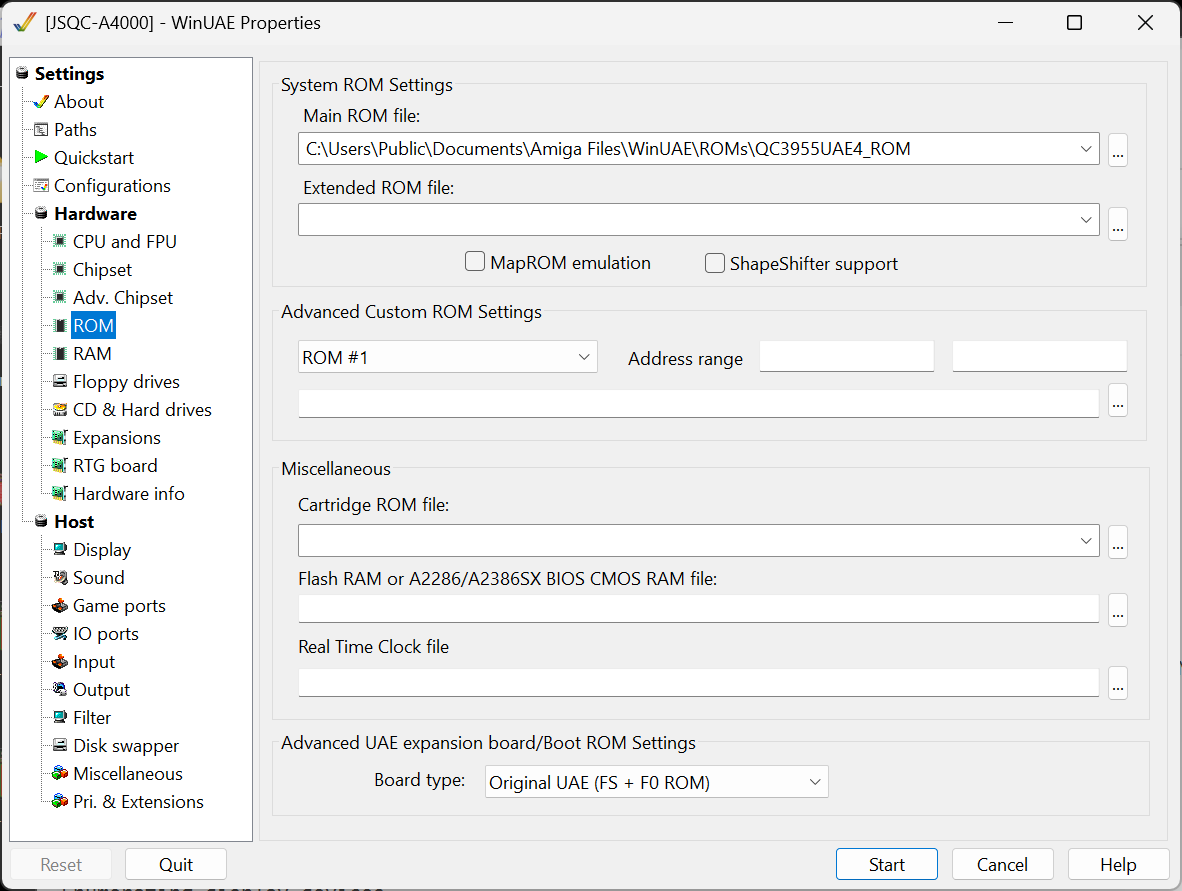Viewport: 1182px width, 891px height.
Task: Click the Paths page icon
Action: (x=41, y=130)
